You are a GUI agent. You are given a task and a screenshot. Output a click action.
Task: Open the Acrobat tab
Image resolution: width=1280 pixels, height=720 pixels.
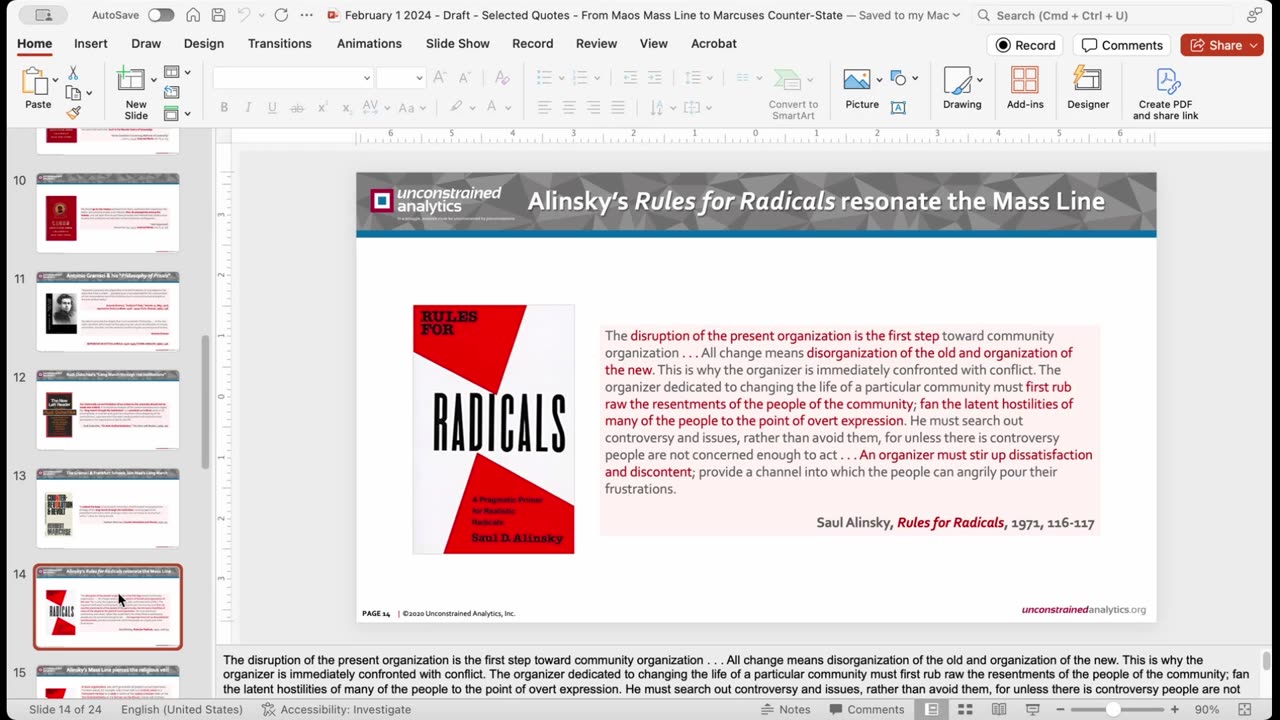click(x=714, y=44)
